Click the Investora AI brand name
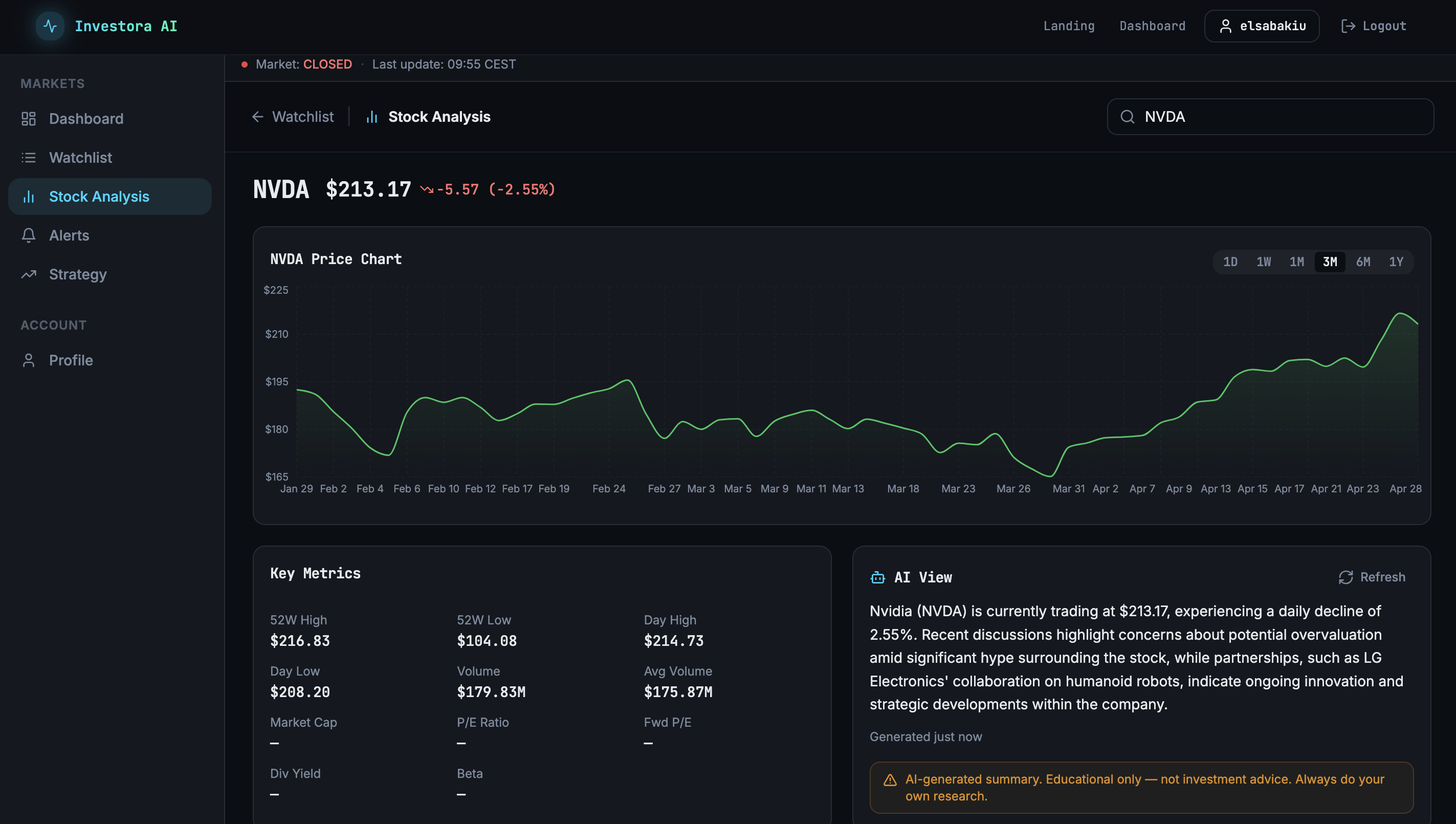 tap(125, 26)
